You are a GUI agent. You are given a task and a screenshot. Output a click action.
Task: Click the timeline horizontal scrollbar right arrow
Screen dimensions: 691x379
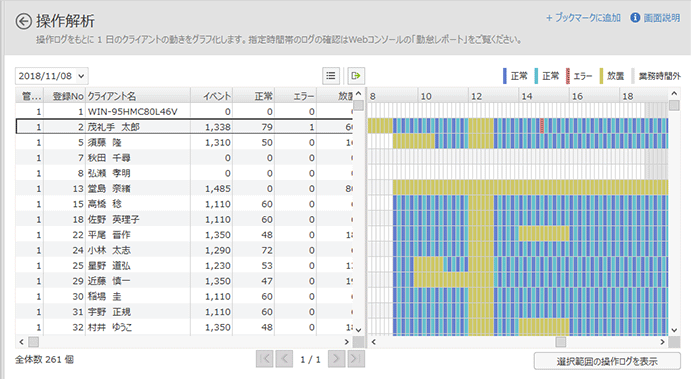[x=662, y=342]
